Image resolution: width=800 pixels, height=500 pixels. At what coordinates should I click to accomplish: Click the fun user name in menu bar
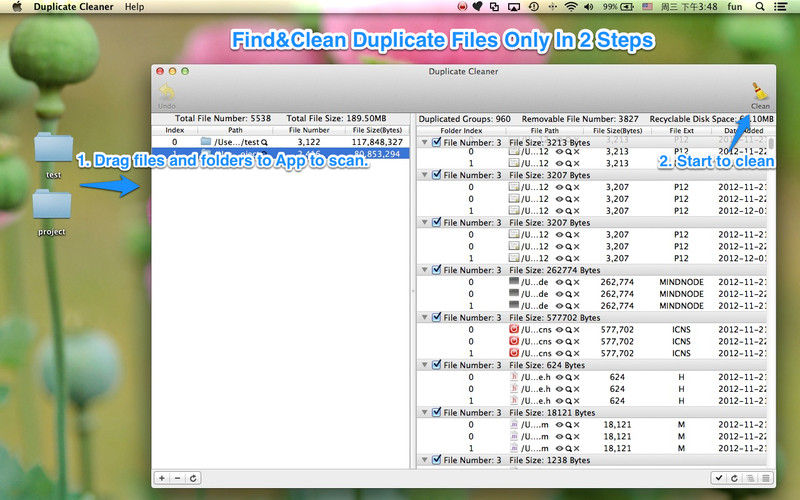[x=735, y=7]
